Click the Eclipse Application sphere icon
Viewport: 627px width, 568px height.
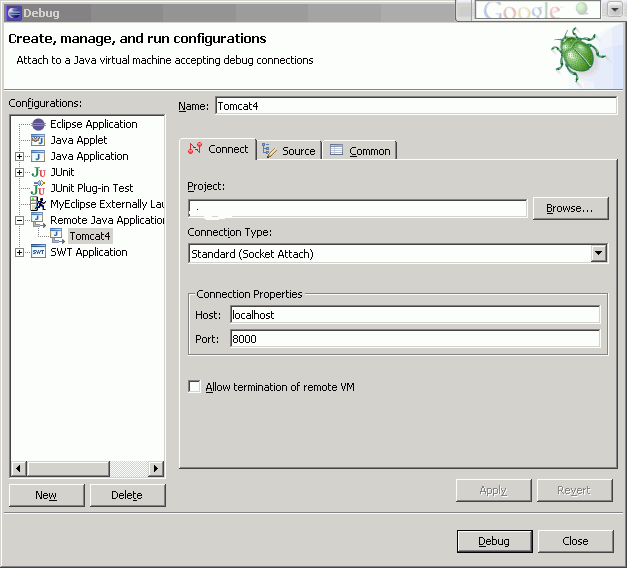click(x=38, y=124)
